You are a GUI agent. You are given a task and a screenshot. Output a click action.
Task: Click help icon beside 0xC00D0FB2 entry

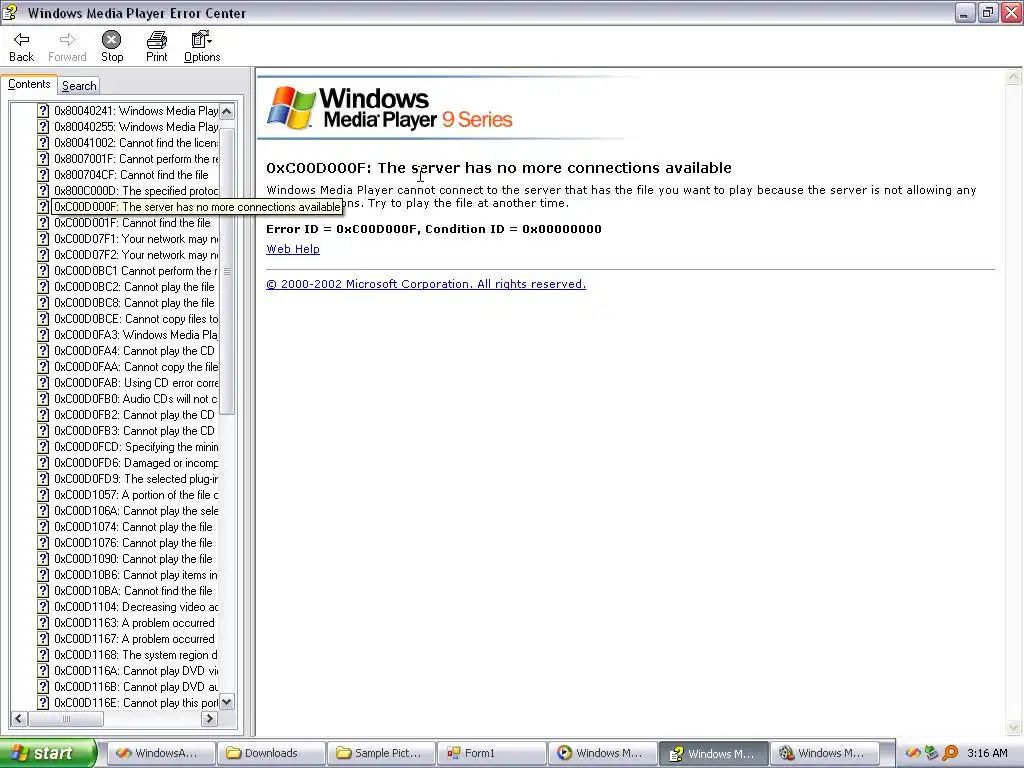43,415
